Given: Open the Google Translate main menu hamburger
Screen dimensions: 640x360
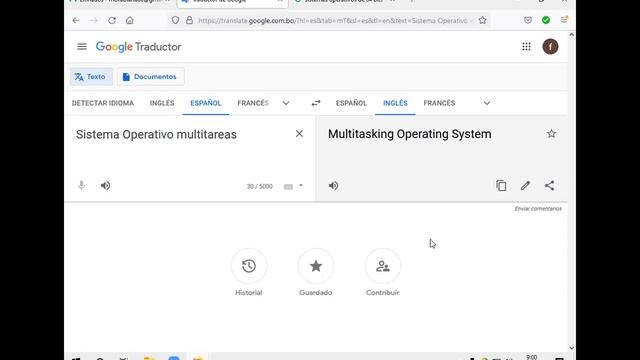Looking at the screenshot, I should tap(82, 47).
